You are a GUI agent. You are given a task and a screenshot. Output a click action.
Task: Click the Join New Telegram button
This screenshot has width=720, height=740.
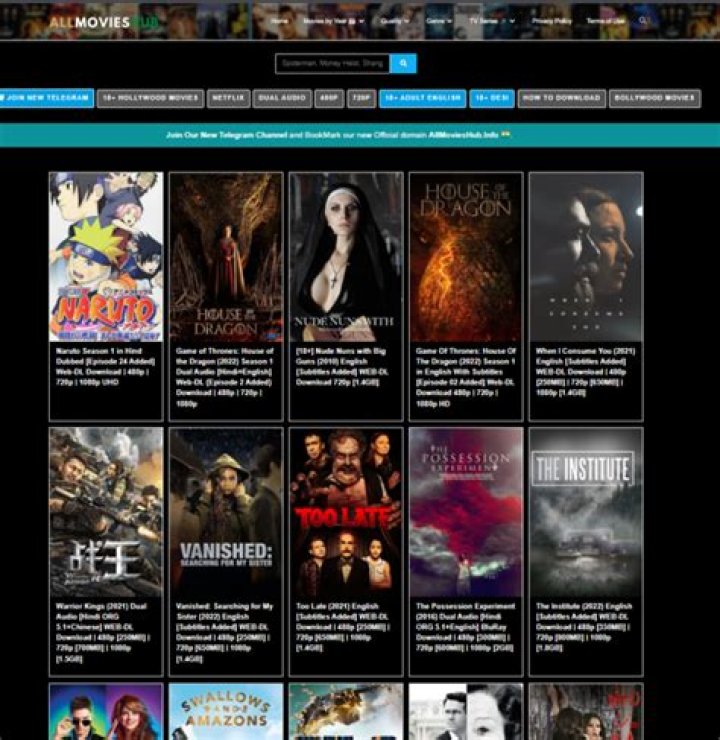point(46,98)
